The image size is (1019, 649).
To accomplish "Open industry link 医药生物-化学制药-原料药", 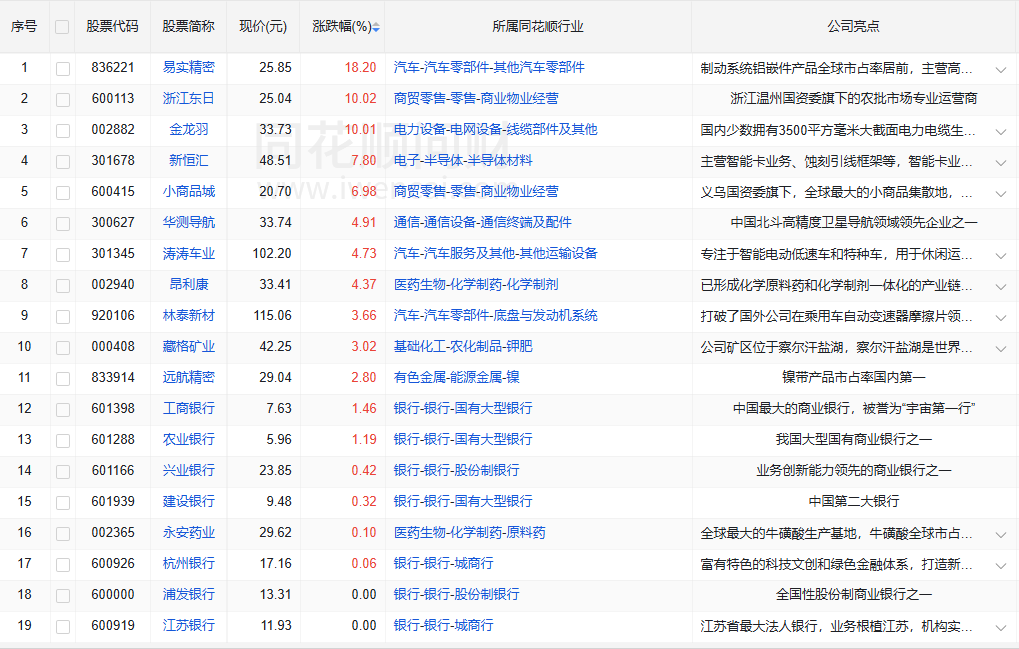I will tap(469, 532).
